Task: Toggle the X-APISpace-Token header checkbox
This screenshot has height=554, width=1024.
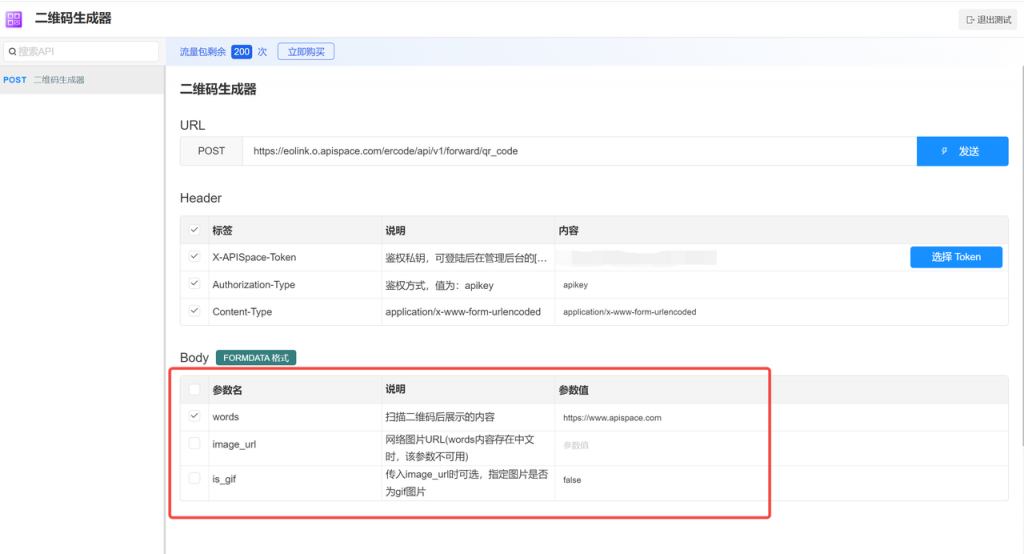Action: point(194,257)
